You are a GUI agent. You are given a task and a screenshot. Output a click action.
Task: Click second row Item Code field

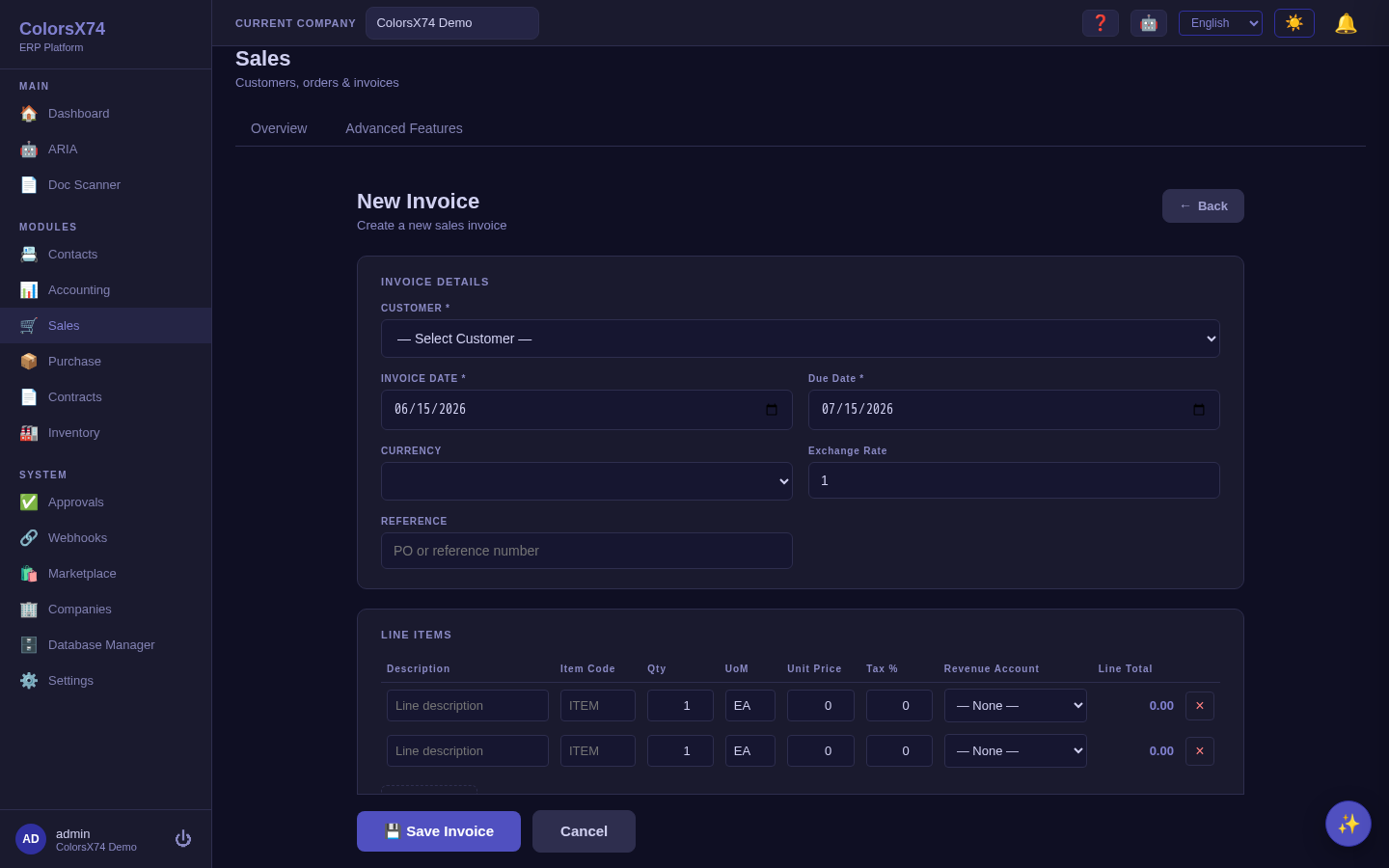(x=598, y=751)
